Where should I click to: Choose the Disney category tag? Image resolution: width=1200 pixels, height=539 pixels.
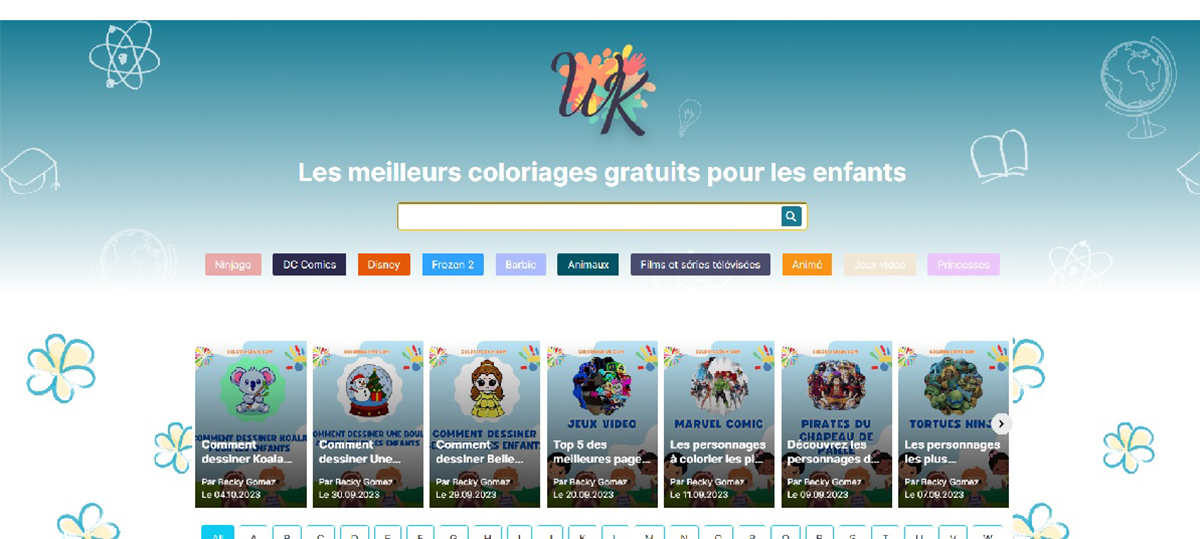[x=384, y=265]
